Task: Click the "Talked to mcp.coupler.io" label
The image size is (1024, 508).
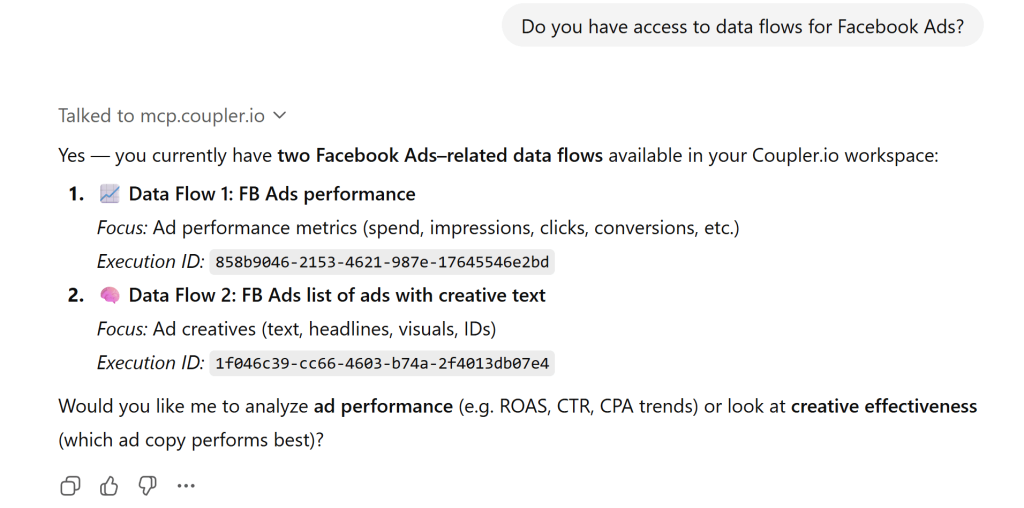Action: pos(161,116)
